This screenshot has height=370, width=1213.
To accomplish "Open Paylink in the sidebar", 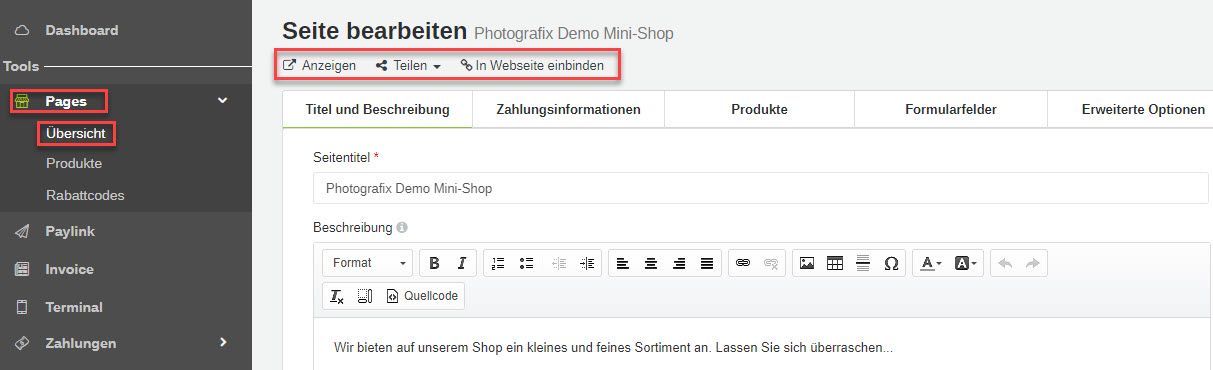I will point(70,231).
